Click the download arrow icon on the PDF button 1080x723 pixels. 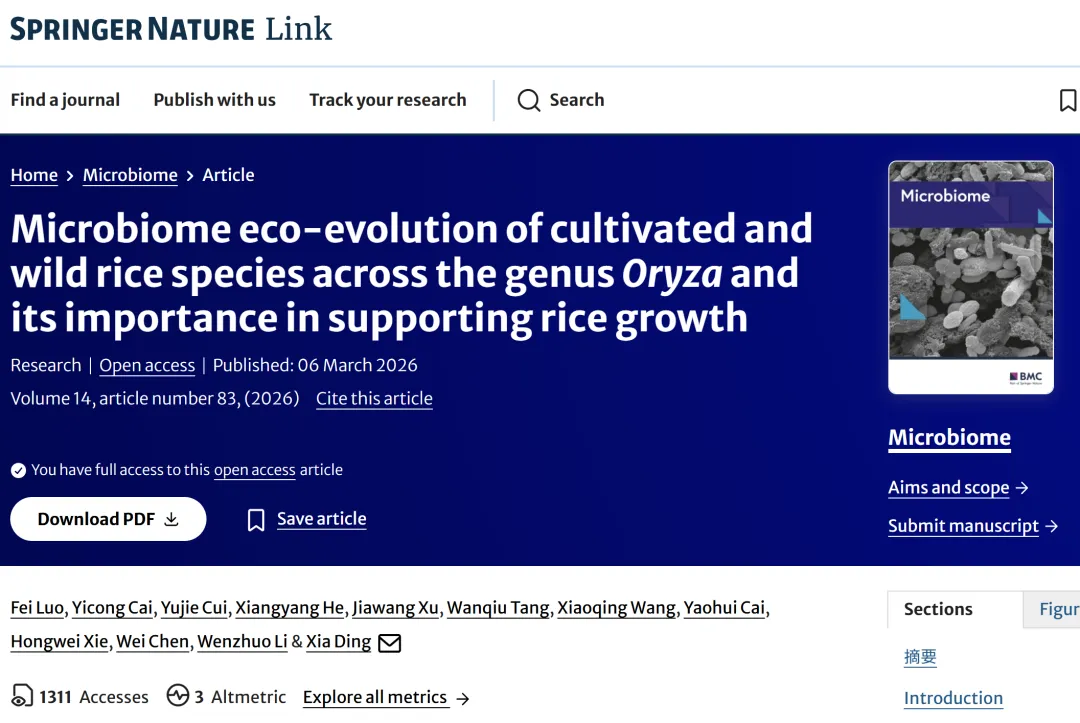[x=171, y=519]
